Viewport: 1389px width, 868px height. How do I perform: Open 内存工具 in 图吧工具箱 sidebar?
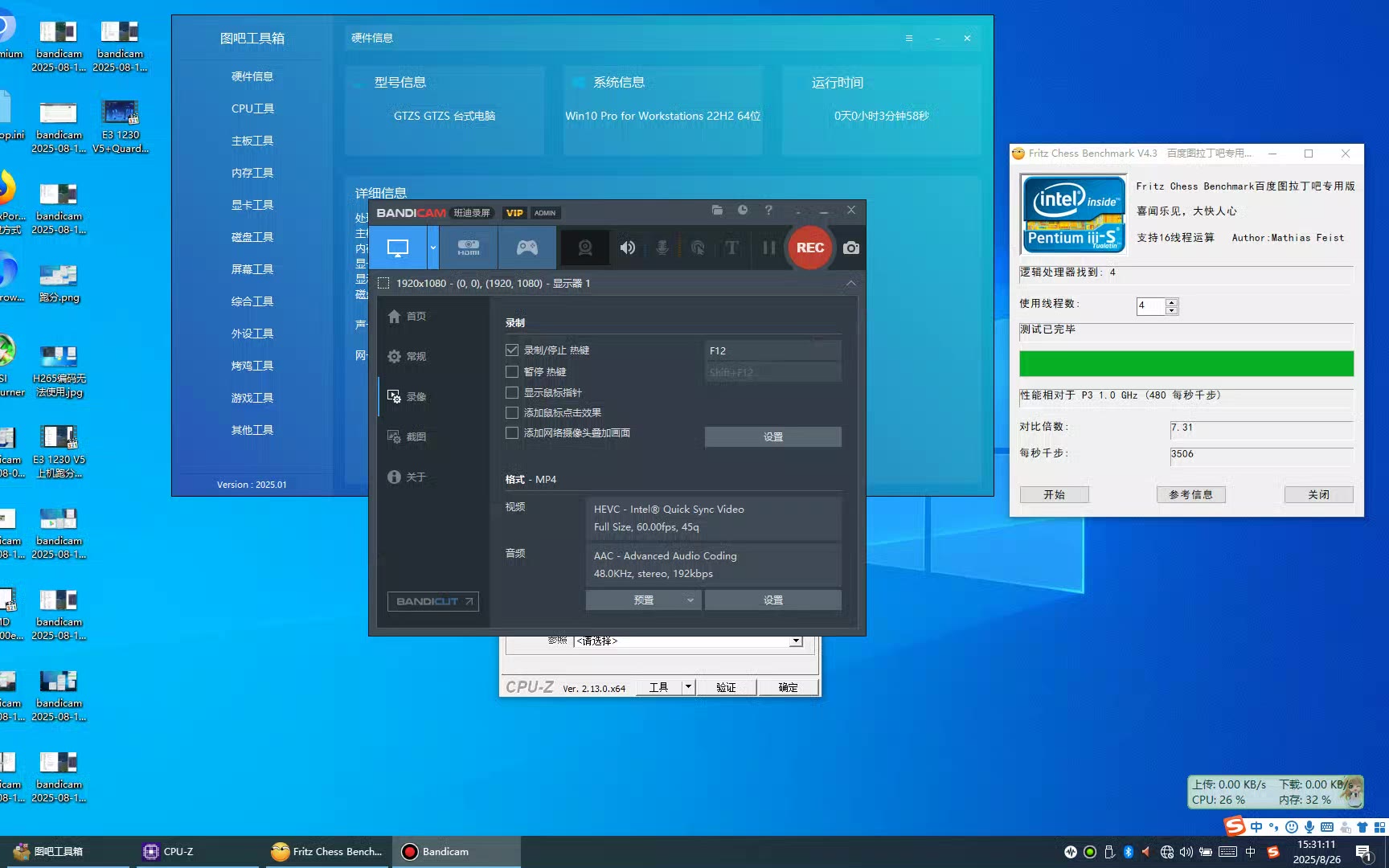coord(252,173)
